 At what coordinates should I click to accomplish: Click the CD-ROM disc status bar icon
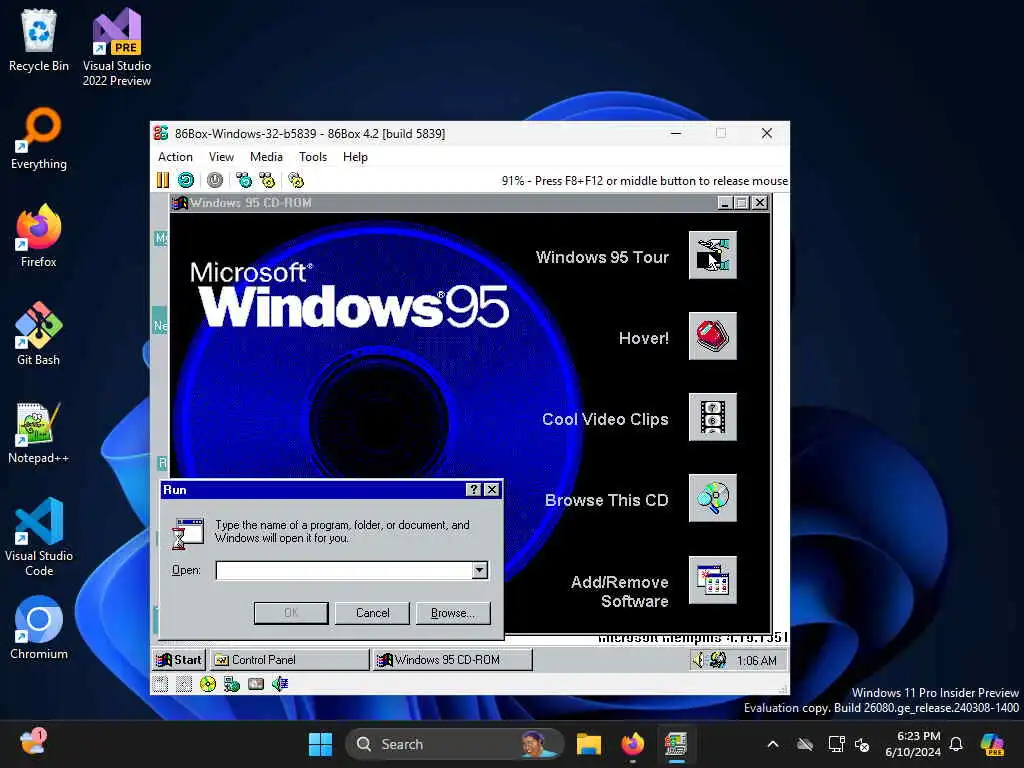[x=208, y=684]
